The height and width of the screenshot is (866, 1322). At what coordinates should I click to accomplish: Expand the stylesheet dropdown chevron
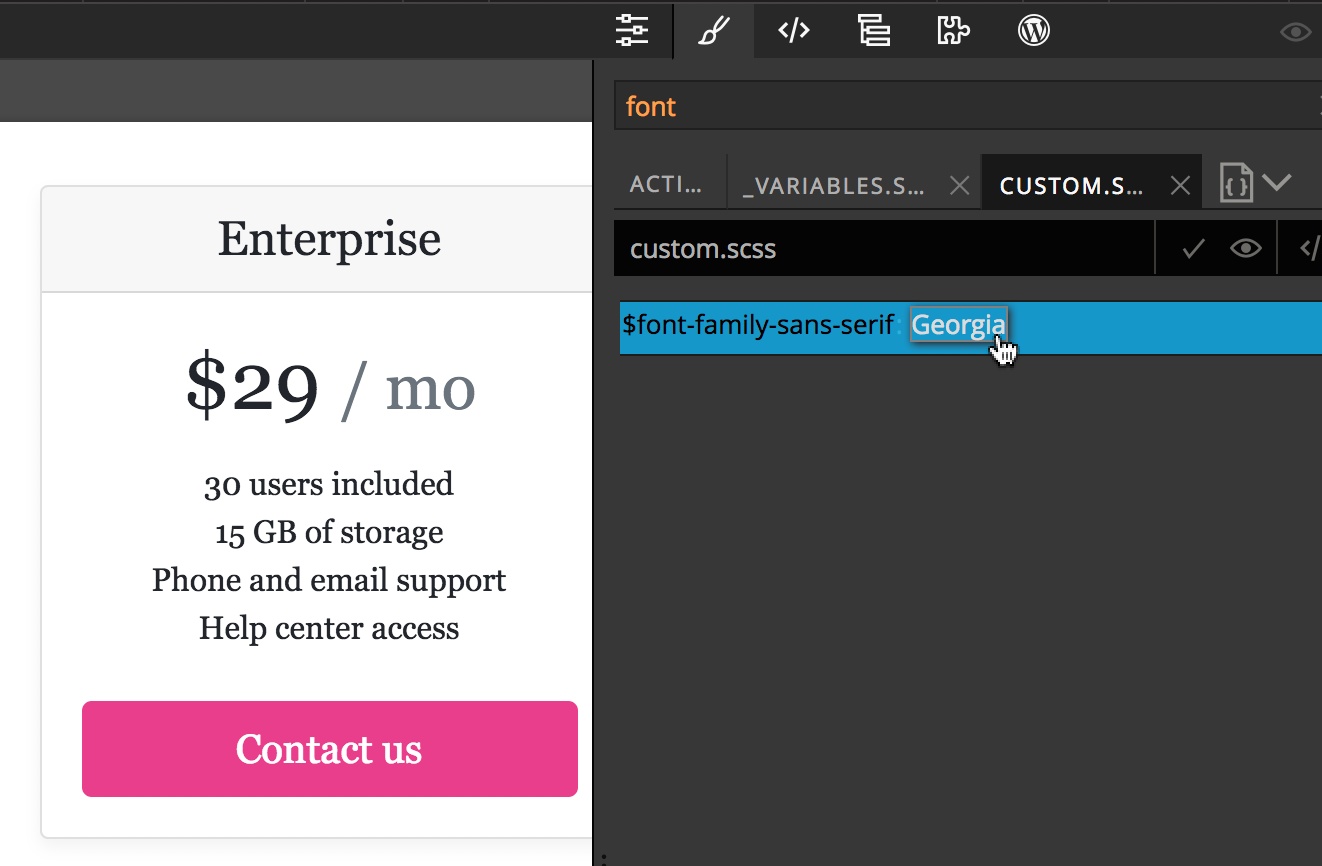pyautogui.click(x=1277, y=182)
